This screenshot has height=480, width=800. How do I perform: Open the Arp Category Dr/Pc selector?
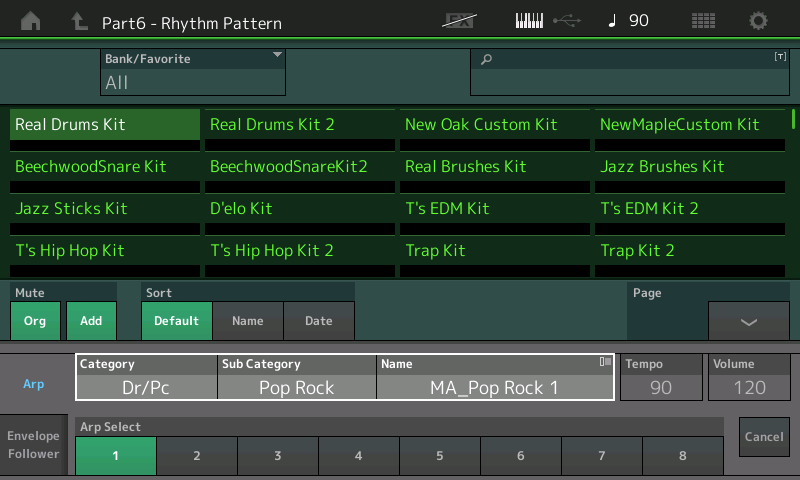[x=147, y=387]
